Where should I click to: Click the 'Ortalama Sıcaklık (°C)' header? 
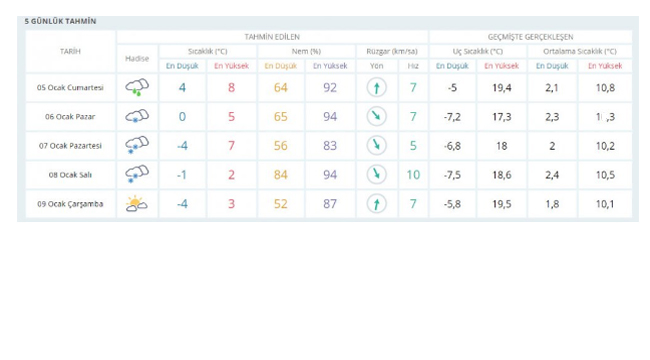point(580,51)
